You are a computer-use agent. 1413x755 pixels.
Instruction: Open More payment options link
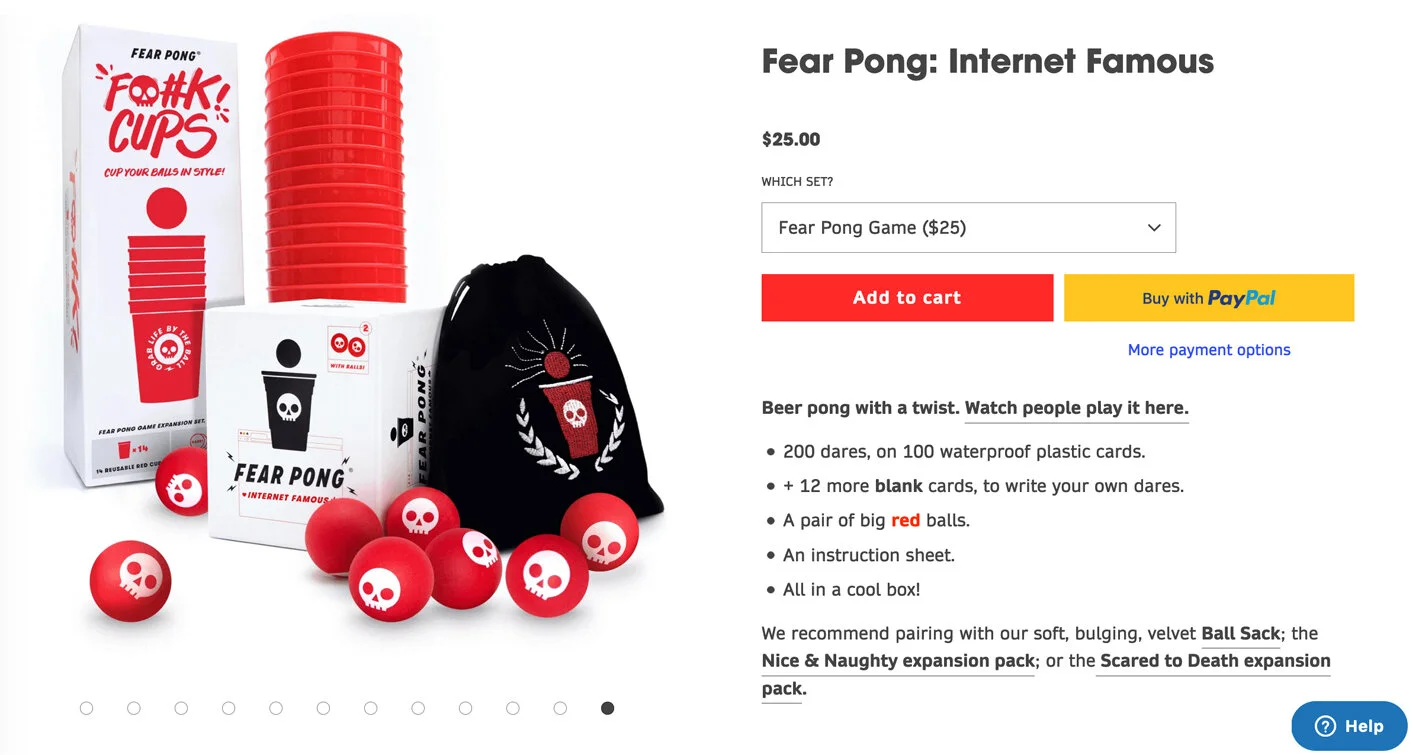[x=1209, y=350]
